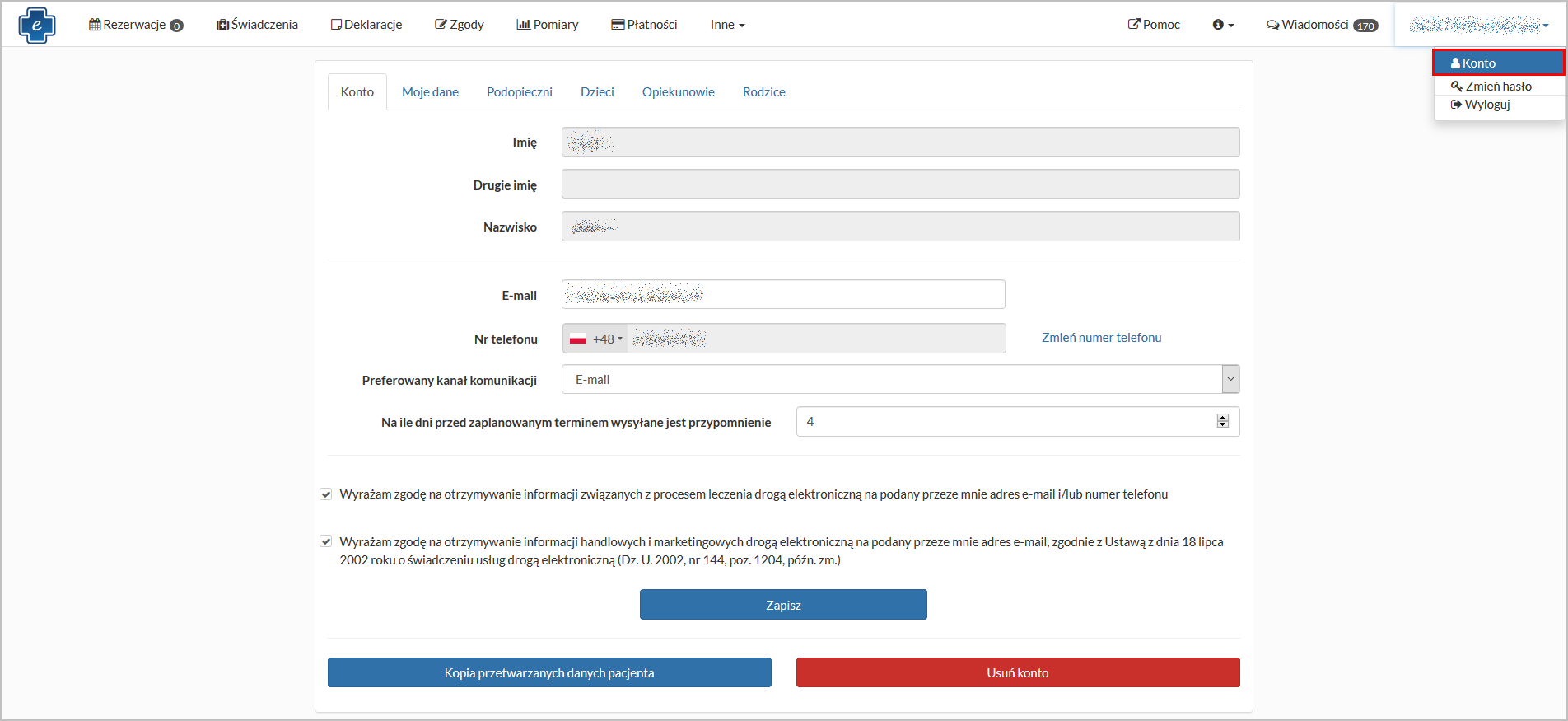Open Rezerwacje calendar in navbar

click(136, 25)
